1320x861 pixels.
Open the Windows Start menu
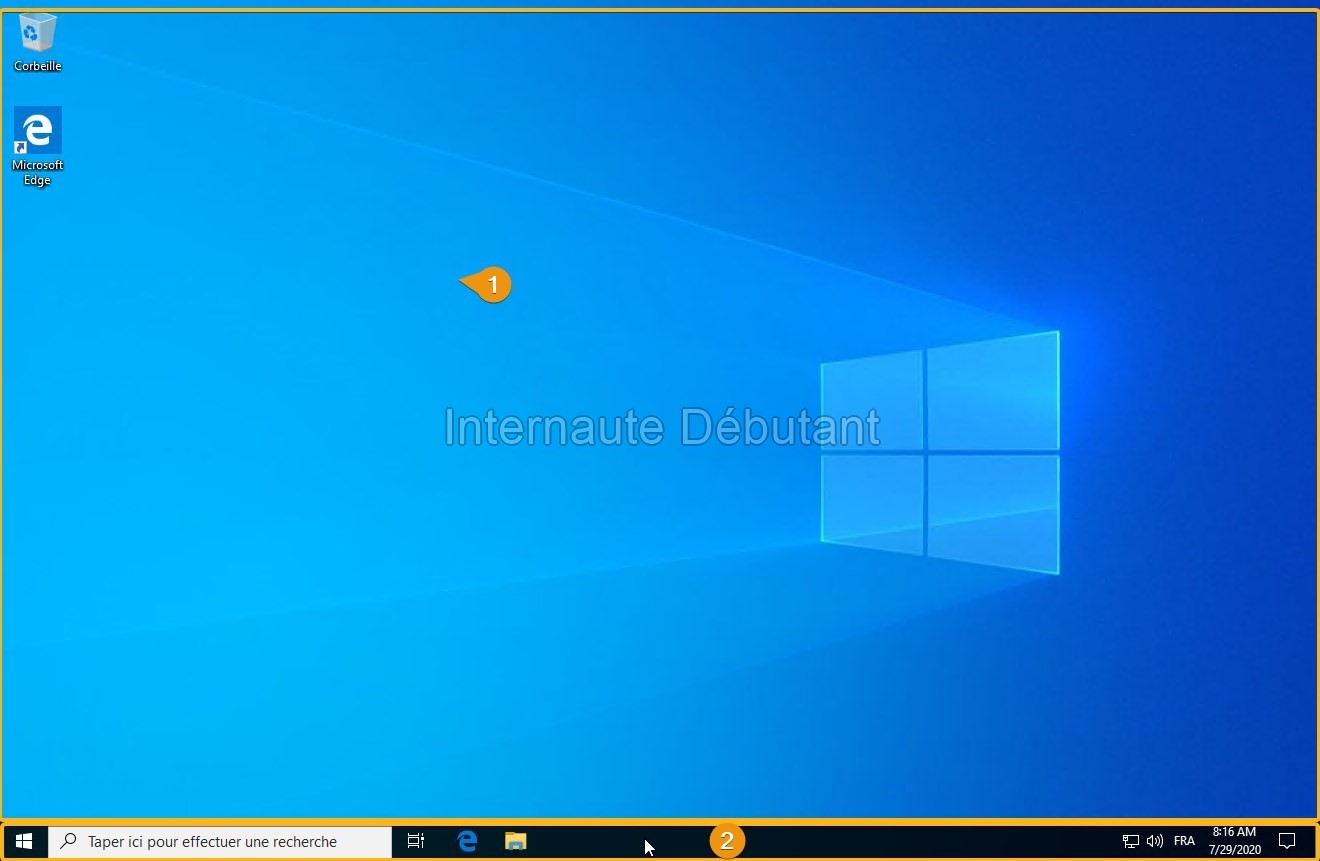(24, 841)
